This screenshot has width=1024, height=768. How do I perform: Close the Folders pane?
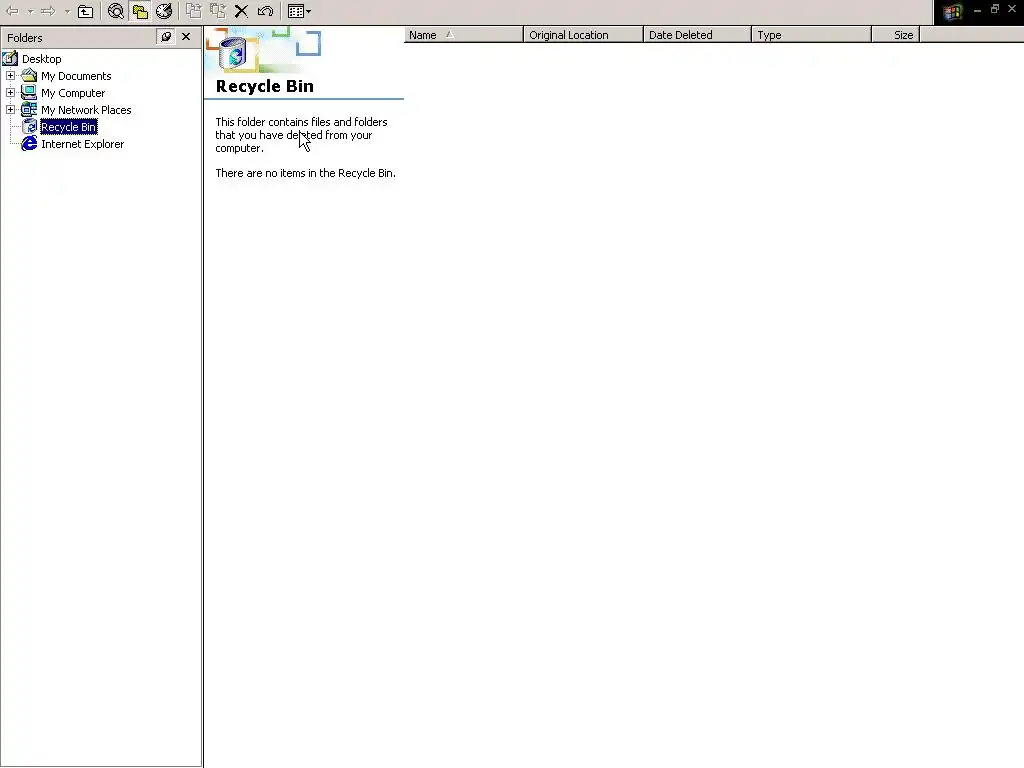[x=186, y=37]
